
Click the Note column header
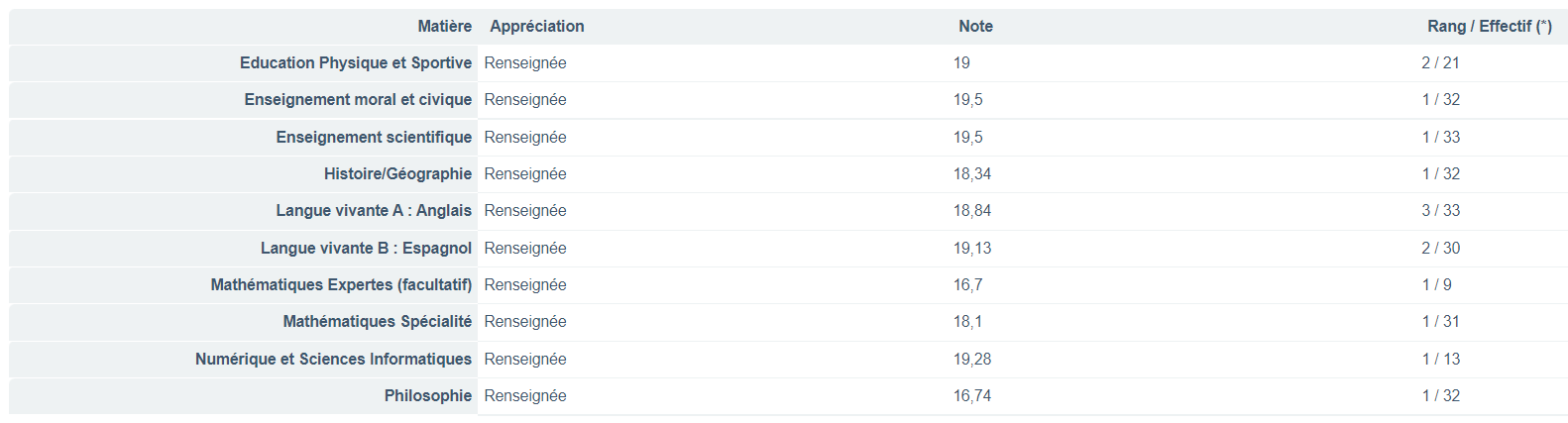tap(975, 27)
